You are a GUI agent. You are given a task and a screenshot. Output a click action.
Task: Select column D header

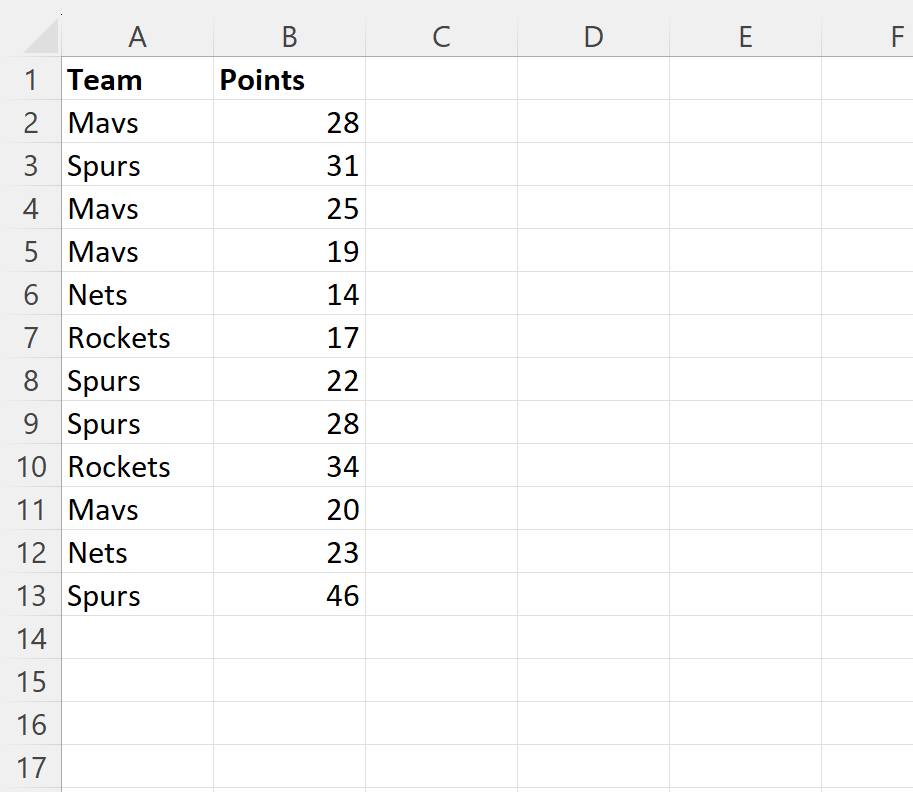coord(593,37)
